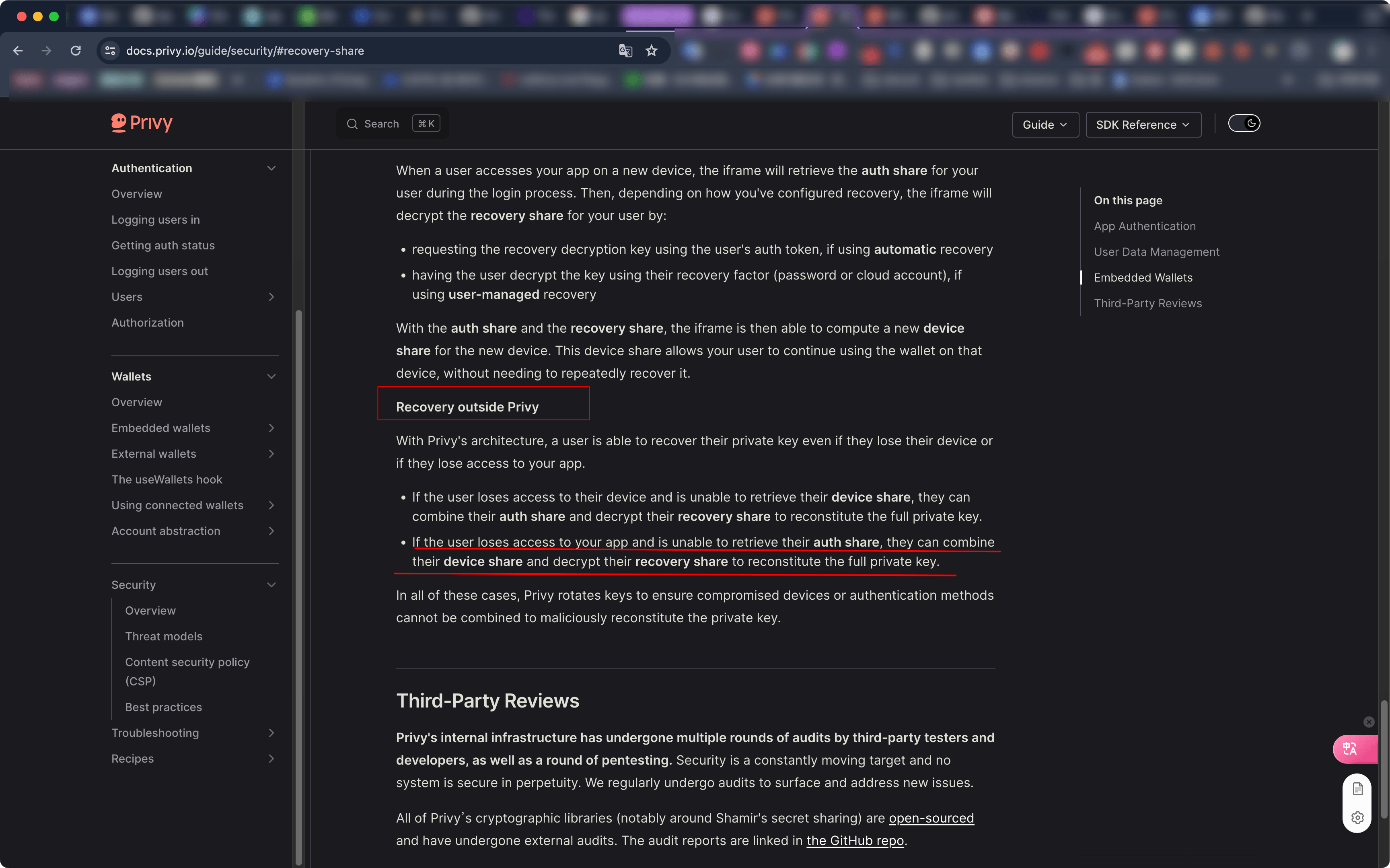Click the Search input field
This screenshot has width=1390, height=868.
click(393, 124)
